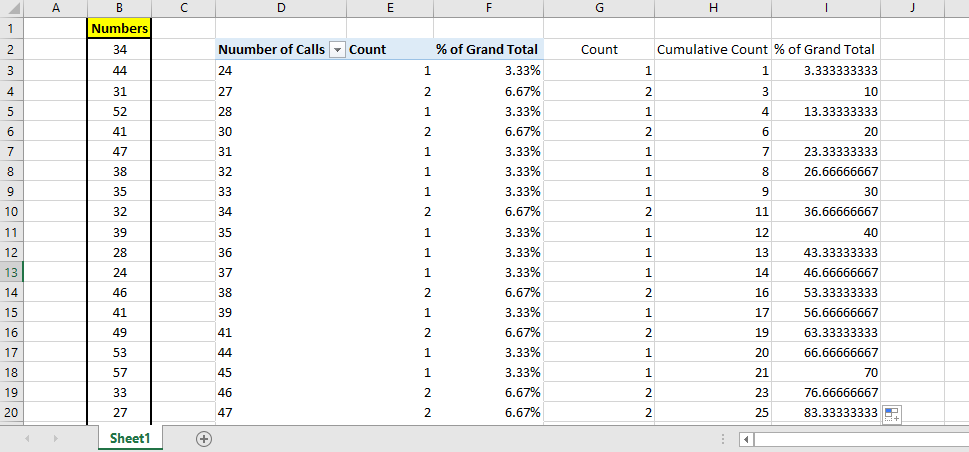Image resolution: width=969 pixels, height=452 pixels.
Task: Click the Select All corner triangle
Action: click(x=11, y=8)
